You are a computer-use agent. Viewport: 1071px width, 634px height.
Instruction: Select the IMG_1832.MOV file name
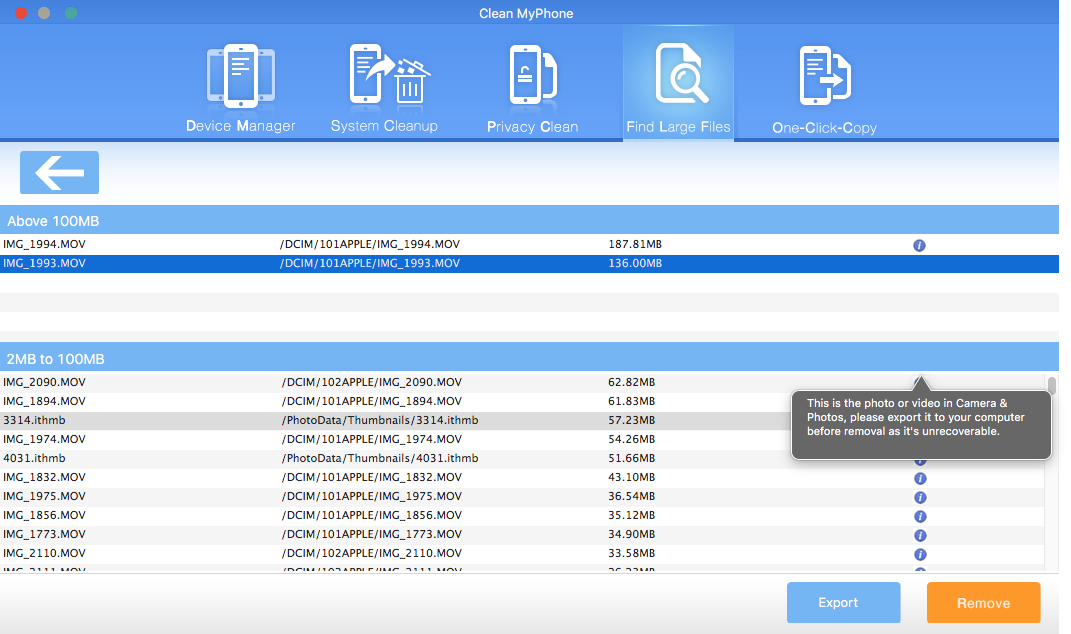click(x=44, y=477)
